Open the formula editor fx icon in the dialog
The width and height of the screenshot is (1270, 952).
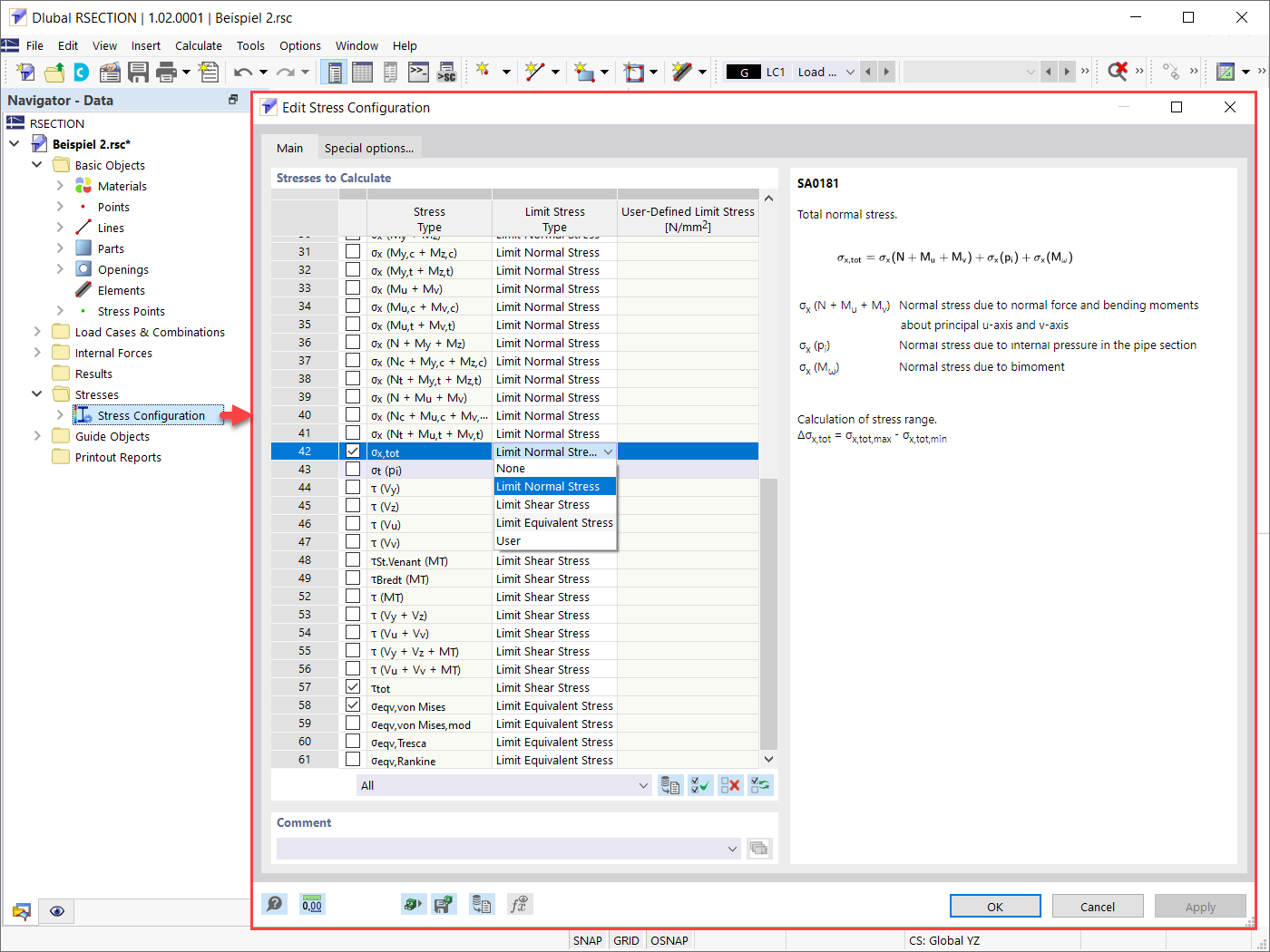click(x=520, y=903)
